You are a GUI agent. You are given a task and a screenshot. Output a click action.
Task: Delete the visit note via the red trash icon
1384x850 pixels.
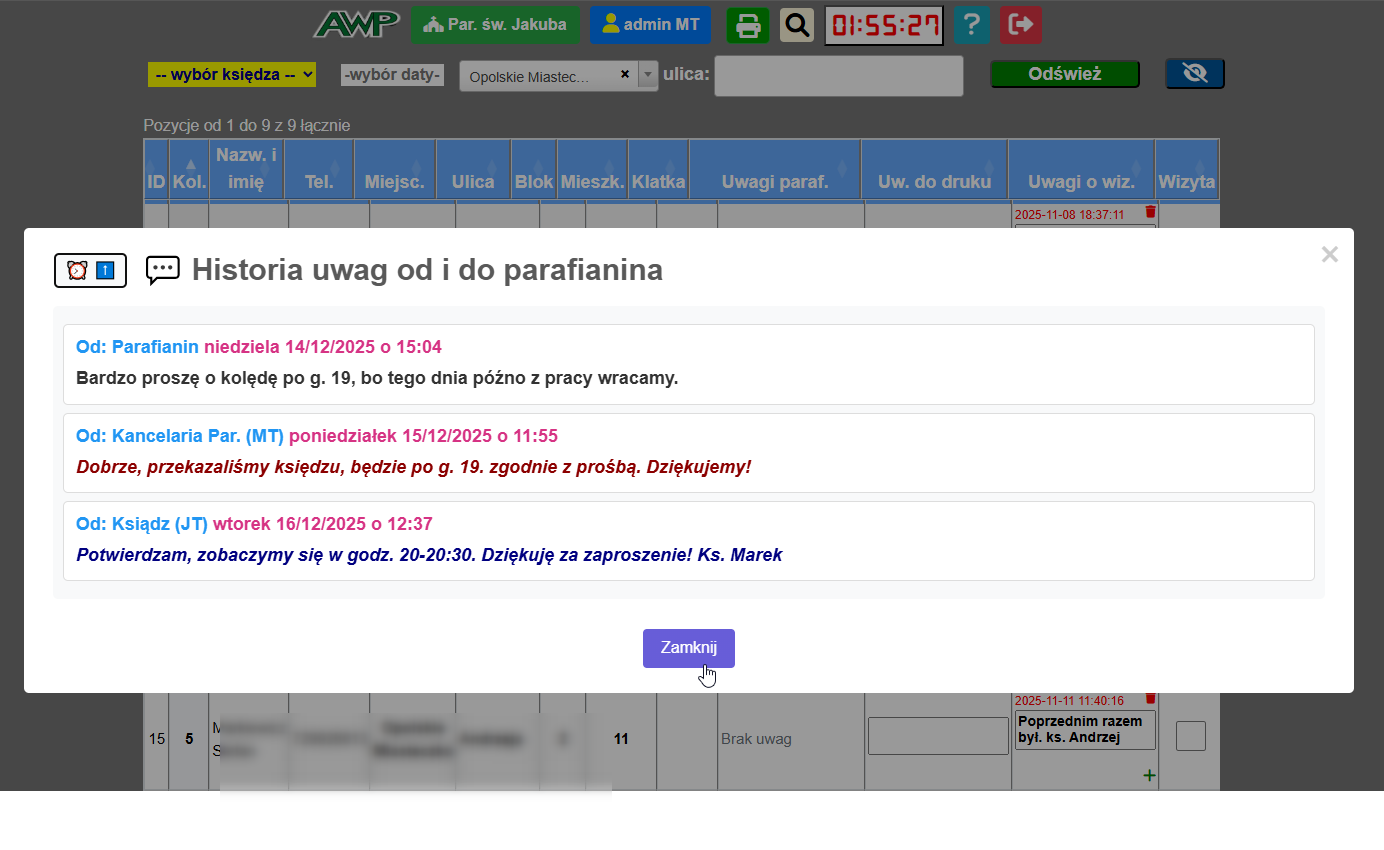pos(1151,697)
